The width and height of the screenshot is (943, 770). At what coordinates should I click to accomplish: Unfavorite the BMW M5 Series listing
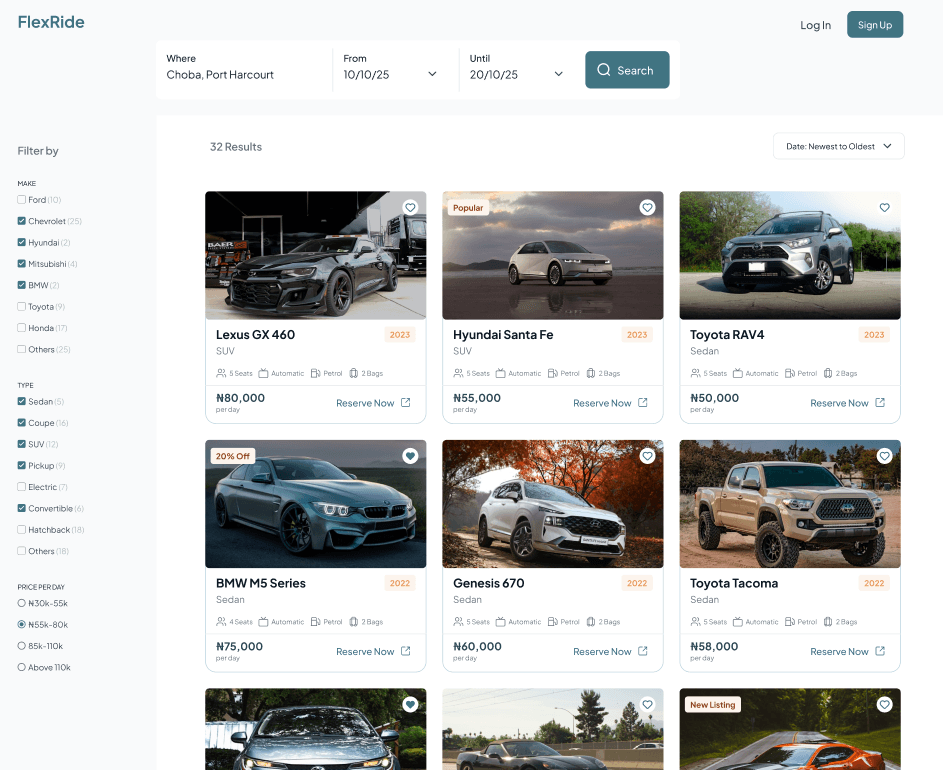(x=410, y=456)
